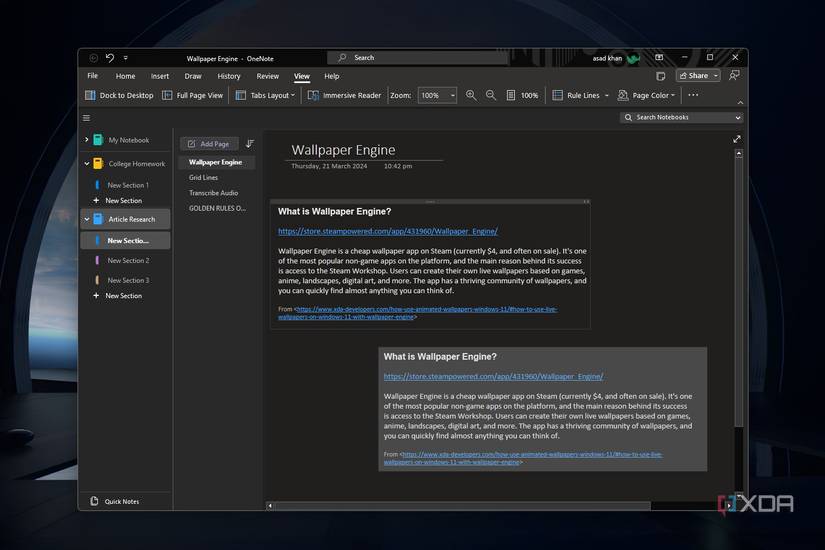
Task: Switch to Full Page View
Action: [x=193, y=95]
